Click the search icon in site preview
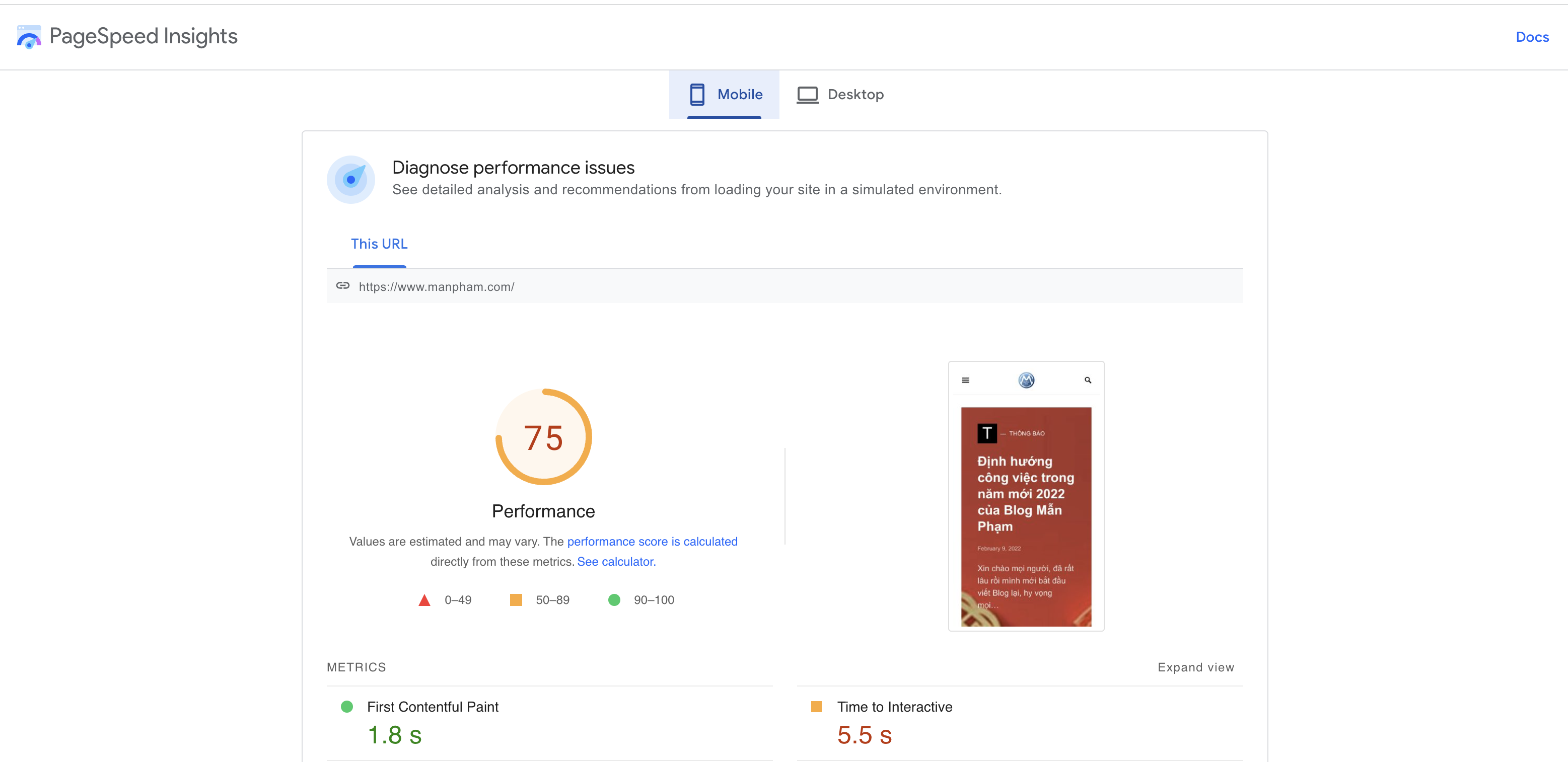Screen dimensions: 1568x762 point(1088,380)
